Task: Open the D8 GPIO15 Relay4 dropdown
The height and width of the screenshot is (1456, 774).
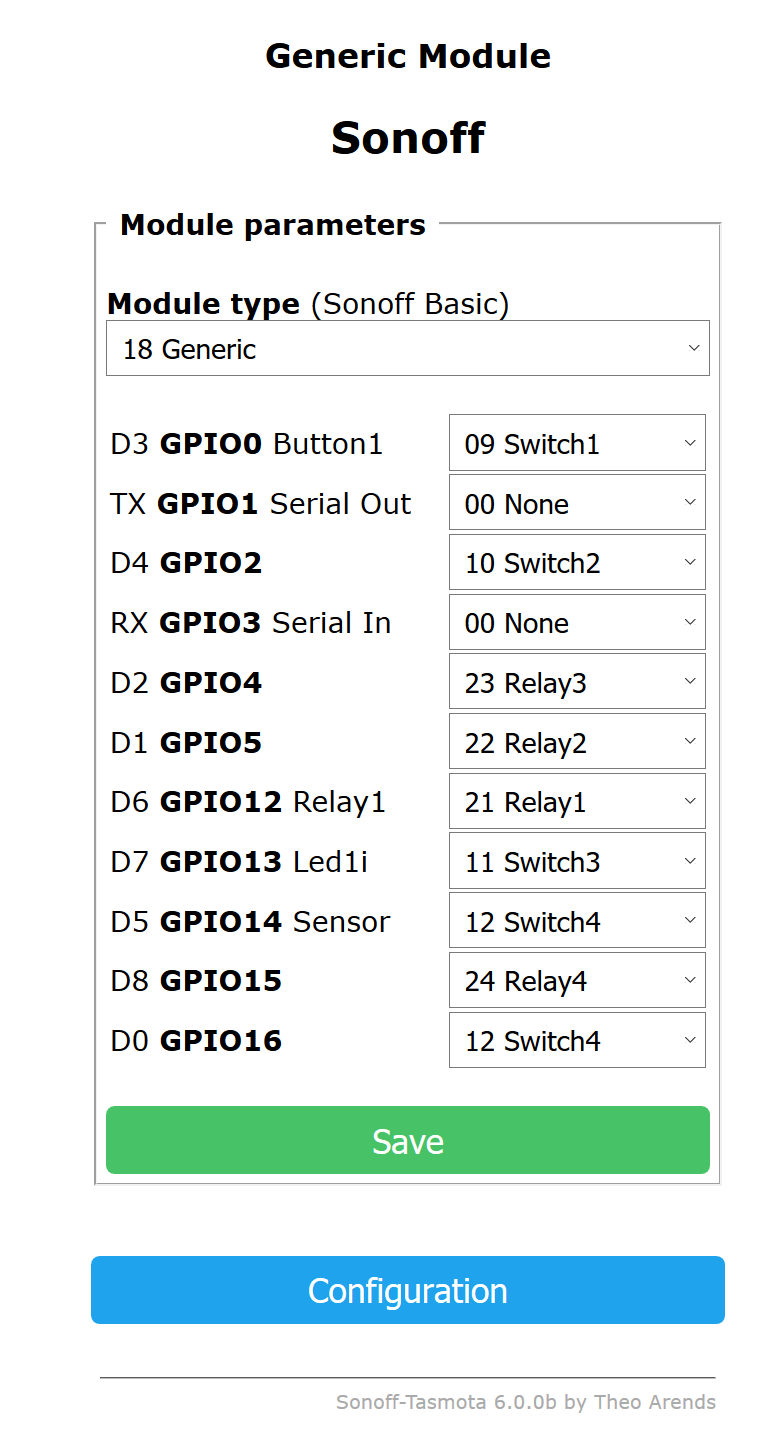Action: (576, 980)
